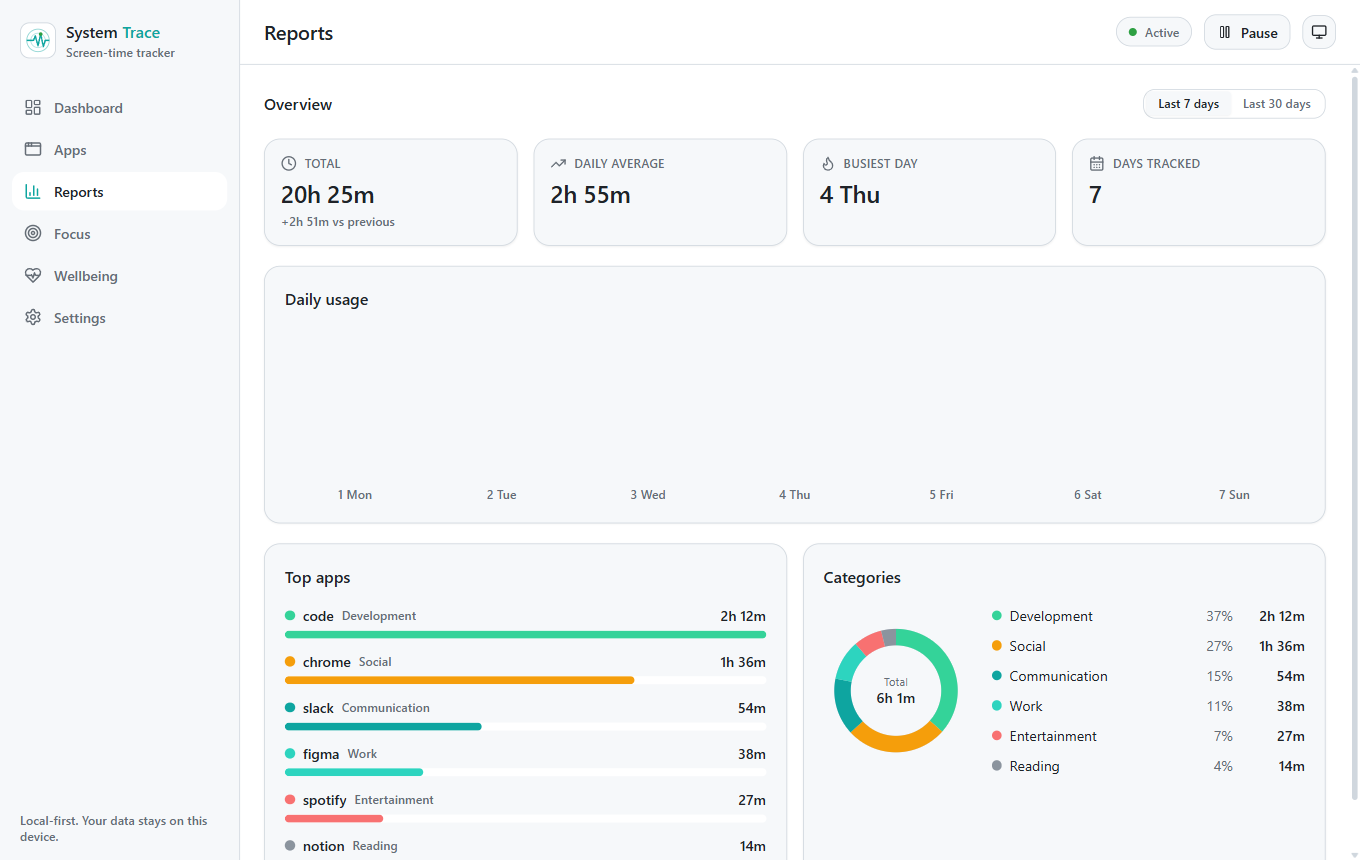Click the 1h 36m Social duration in Categories
The width and height of the screenshot is (1360, 860).
pyautogui.click(x=1282, y=646)
